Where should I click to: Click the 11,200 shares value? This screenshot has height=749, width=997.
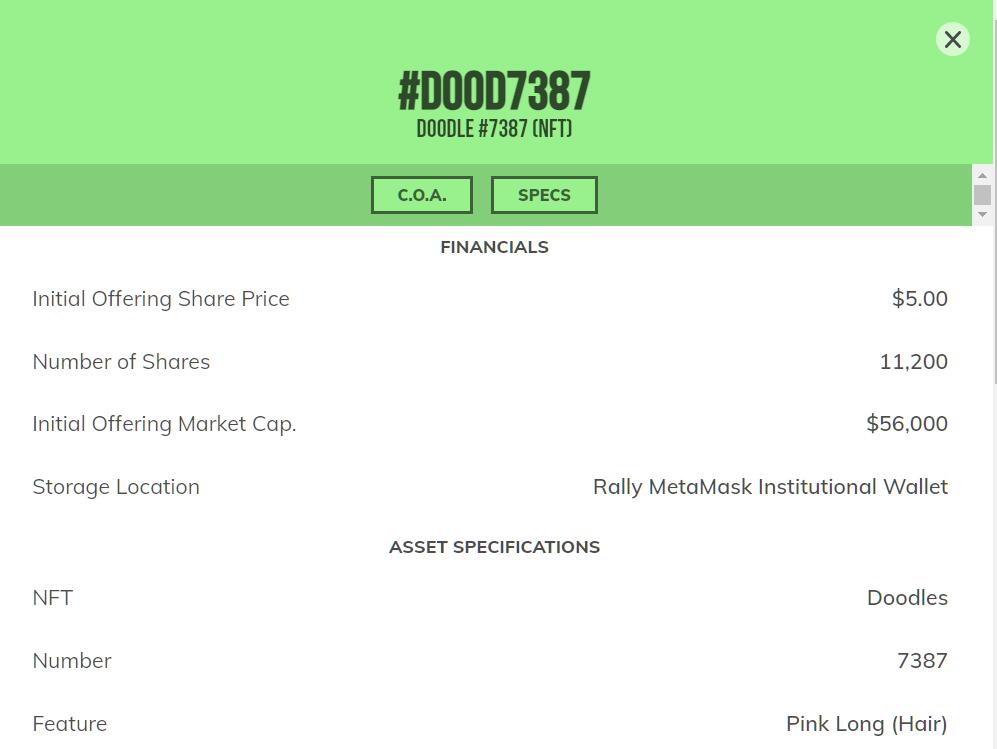pos(913,362)
